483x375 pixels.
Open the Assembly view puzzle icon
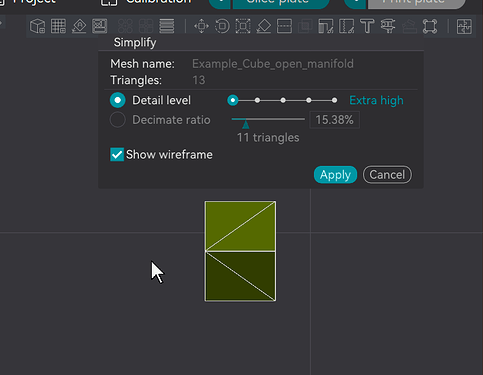coord(464,26)
